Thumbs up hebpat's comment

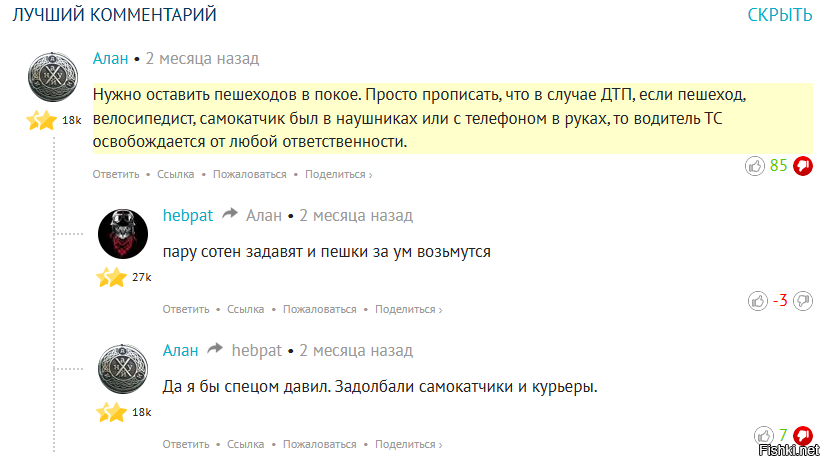[758, 300]
